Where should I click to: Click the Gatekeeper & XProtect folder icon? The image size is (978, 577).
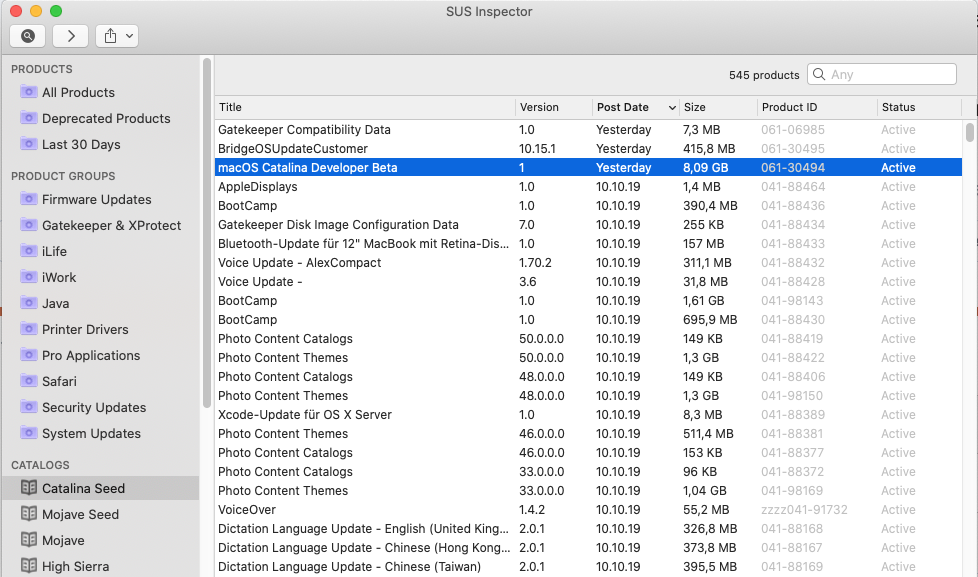click(28, 225)
